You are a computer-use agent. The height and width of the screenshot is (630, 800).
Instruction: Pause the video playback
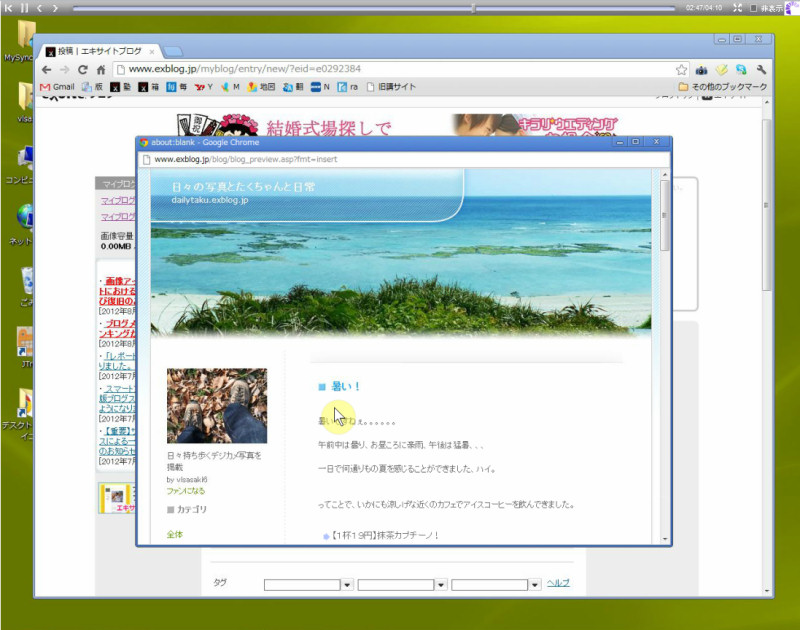[x=24, y=8]
